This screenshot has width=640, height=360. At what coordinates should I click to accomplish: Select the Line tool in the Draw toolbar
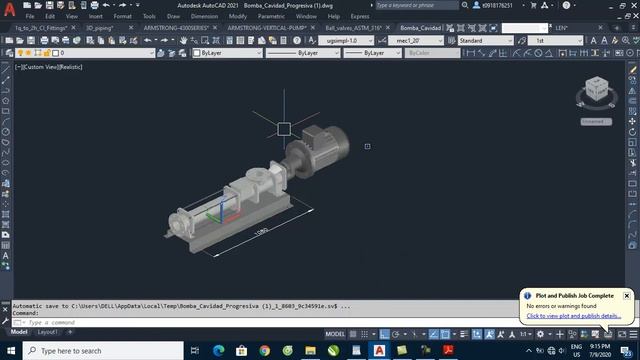(x=5, y=70)
